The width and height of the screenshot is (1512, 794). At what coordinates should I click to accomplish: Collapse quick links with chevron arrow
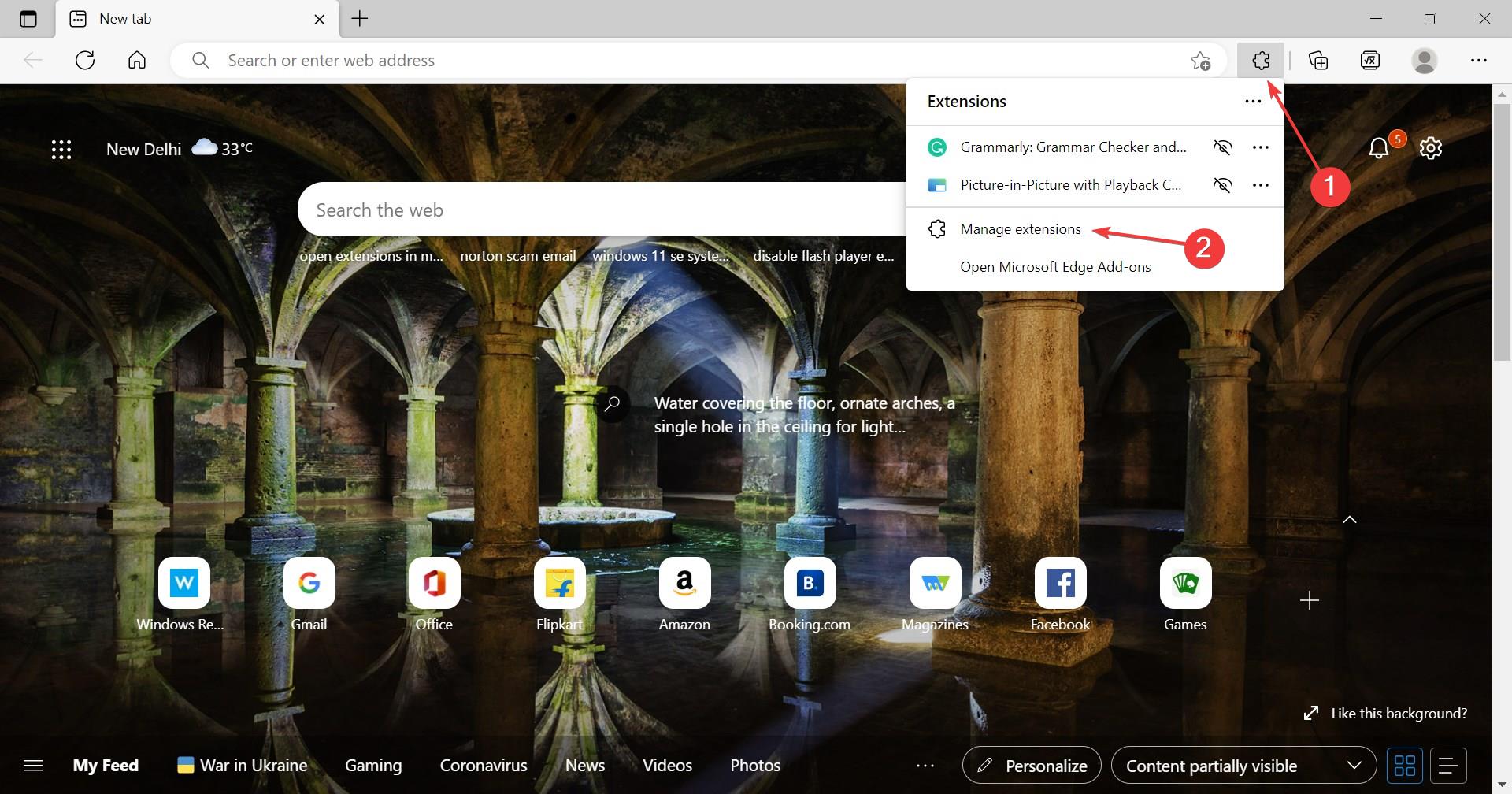[x=1350, y=520]
